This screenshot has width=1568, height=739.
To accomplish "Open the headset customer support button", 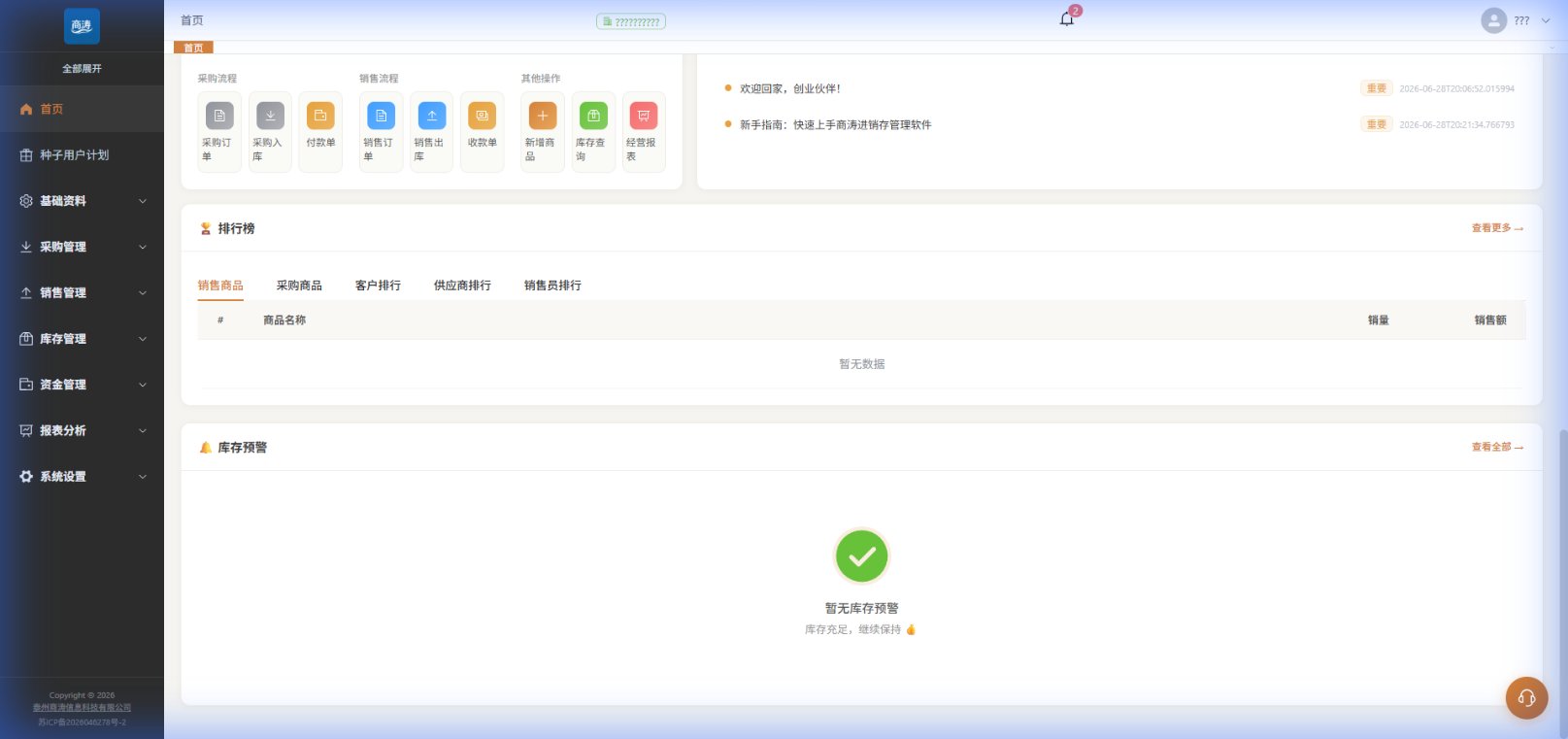I will click(1526, 697).
